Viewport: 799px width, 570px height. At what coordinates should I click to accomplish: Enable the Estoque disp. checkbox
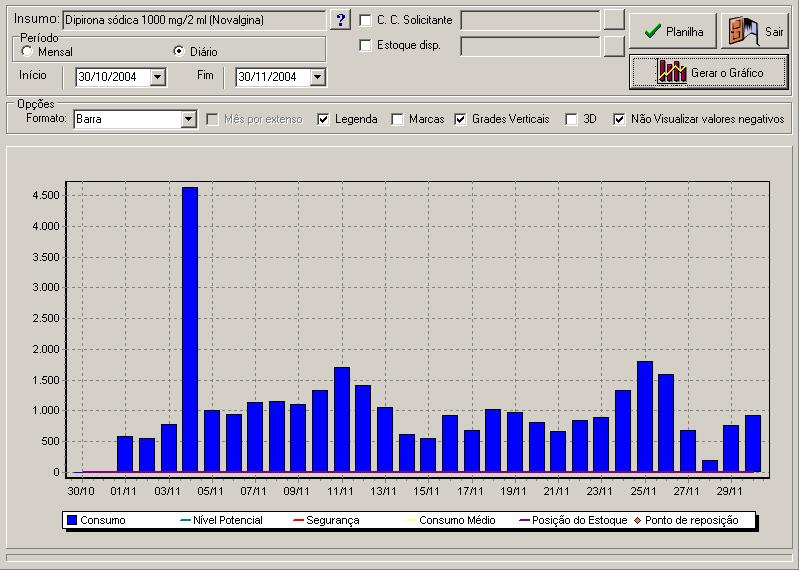click(365, 45)
